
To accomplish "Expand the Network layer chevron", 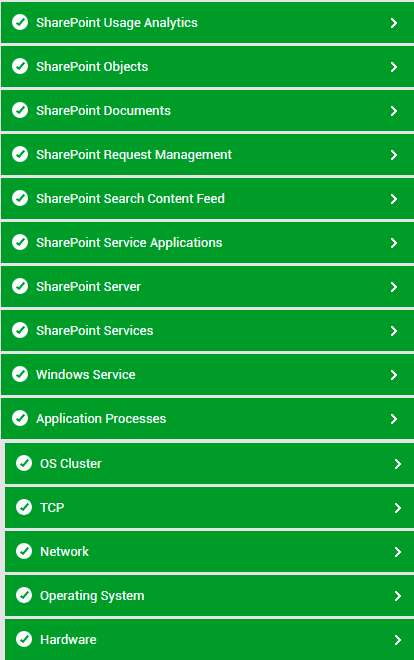I will [x=398, y=552].
